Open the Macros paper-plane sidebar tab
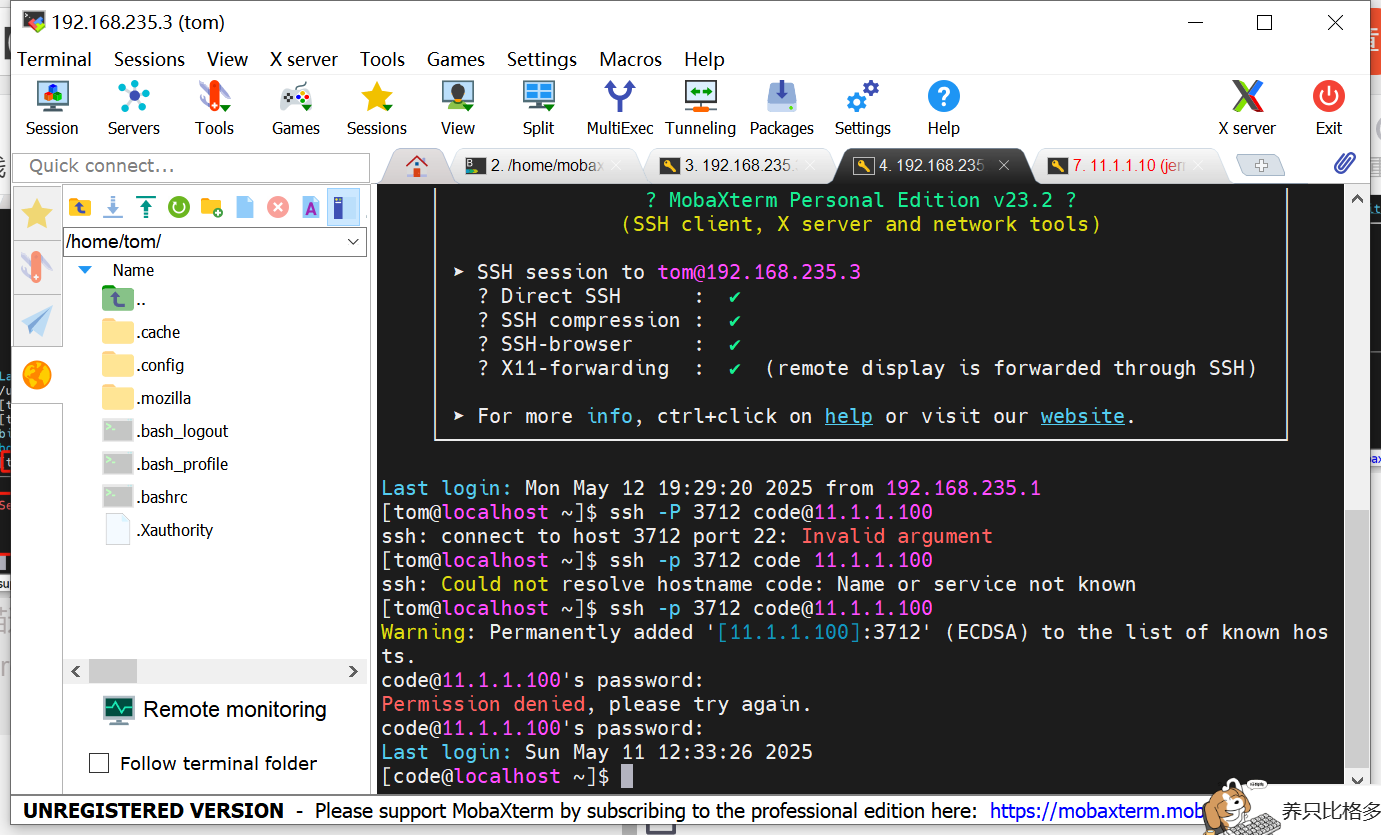Image resolution: width=1381 pixels, height=835 pixels. [x=37, y=321]
